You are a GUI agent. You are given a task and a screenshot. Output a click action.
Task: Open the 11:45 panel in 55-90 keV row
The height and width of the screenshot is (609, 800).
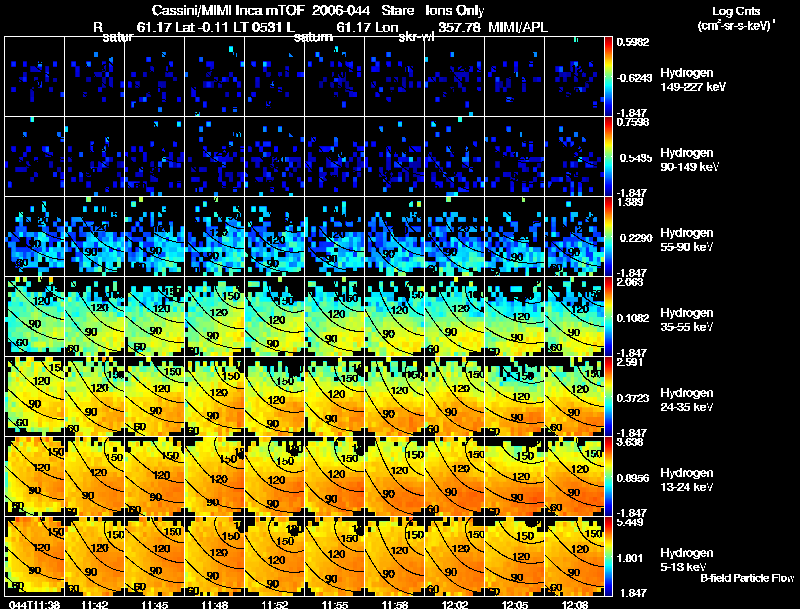(155, 236)
